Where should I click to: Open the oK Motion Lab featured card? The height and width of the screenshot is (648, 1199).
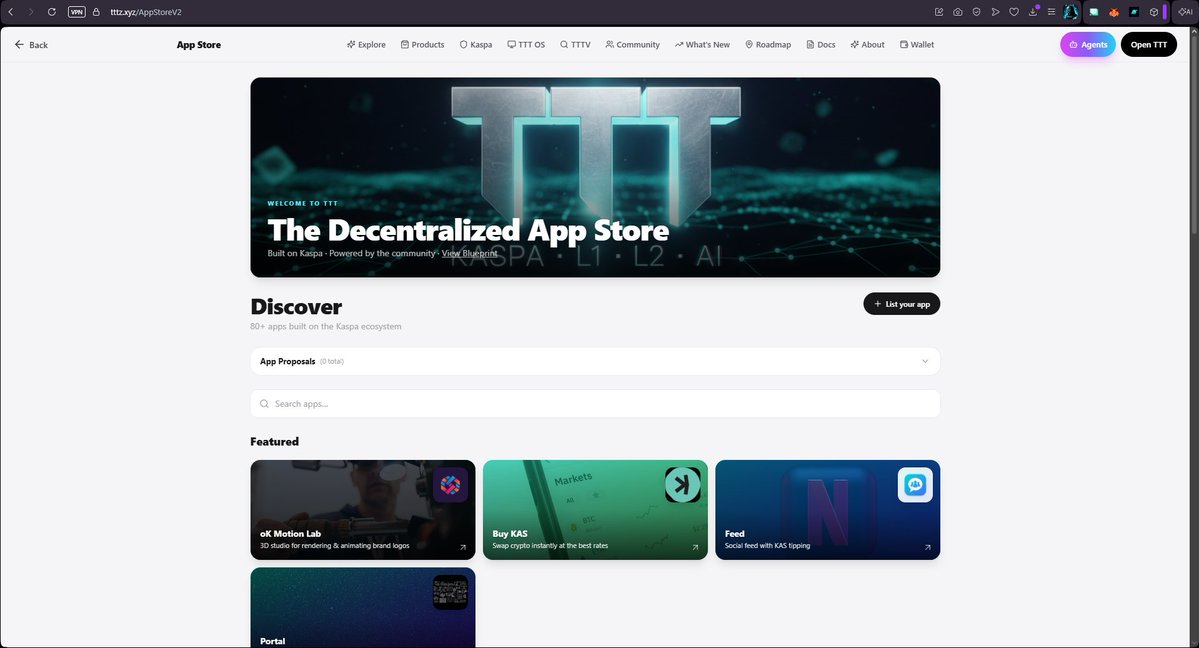point(362,510)
